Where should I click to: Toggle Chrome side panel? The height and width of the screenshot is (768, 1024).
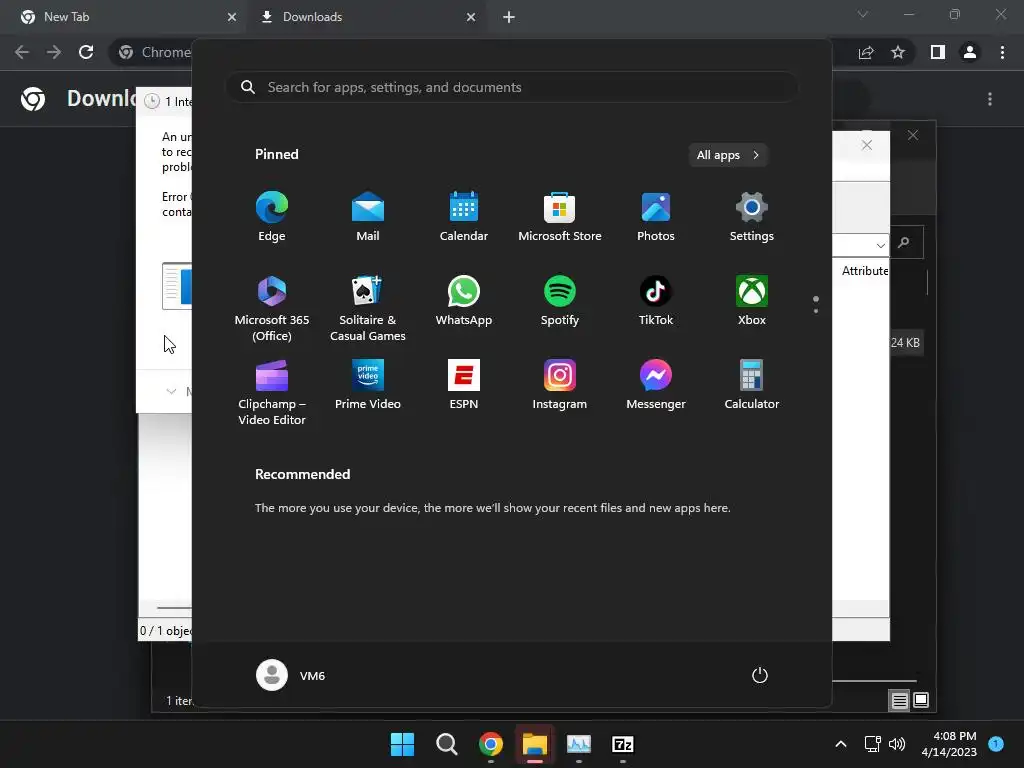pos(938,52)
